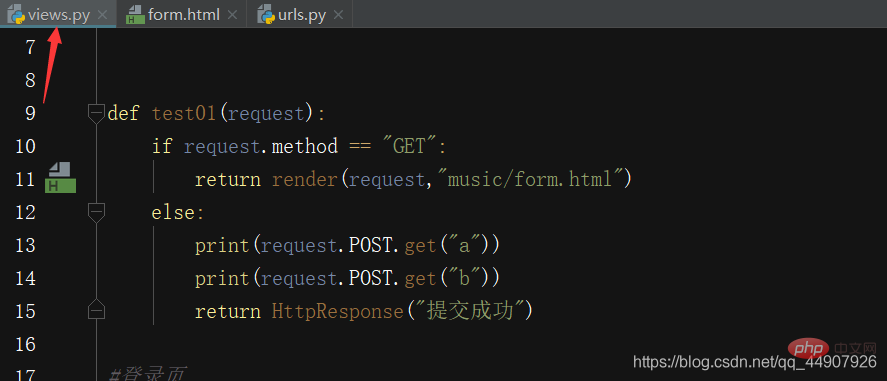Click the render function name on line 11
The width and height of the screenshot is (887, 381).
[305, 180]
